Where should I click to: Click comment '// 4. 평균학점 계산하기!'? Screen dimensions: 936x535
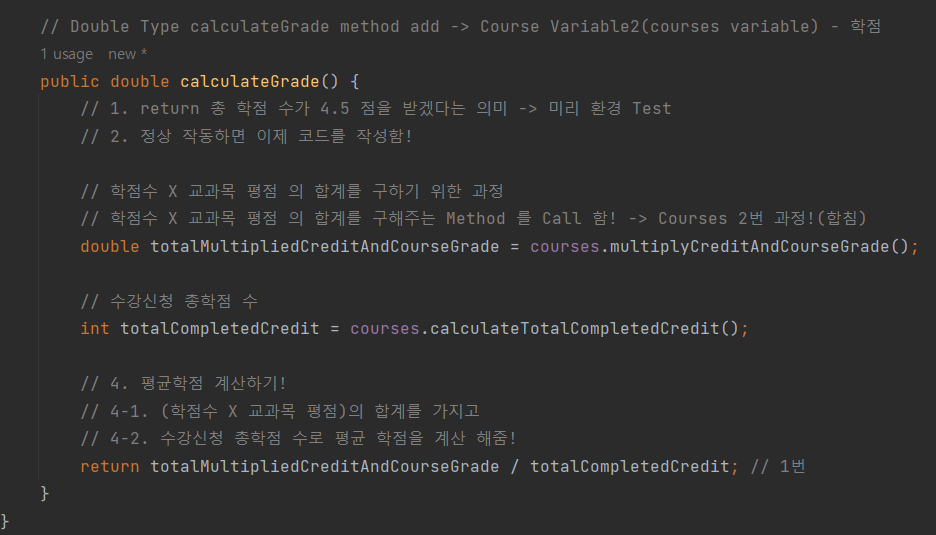coord(184,383)
